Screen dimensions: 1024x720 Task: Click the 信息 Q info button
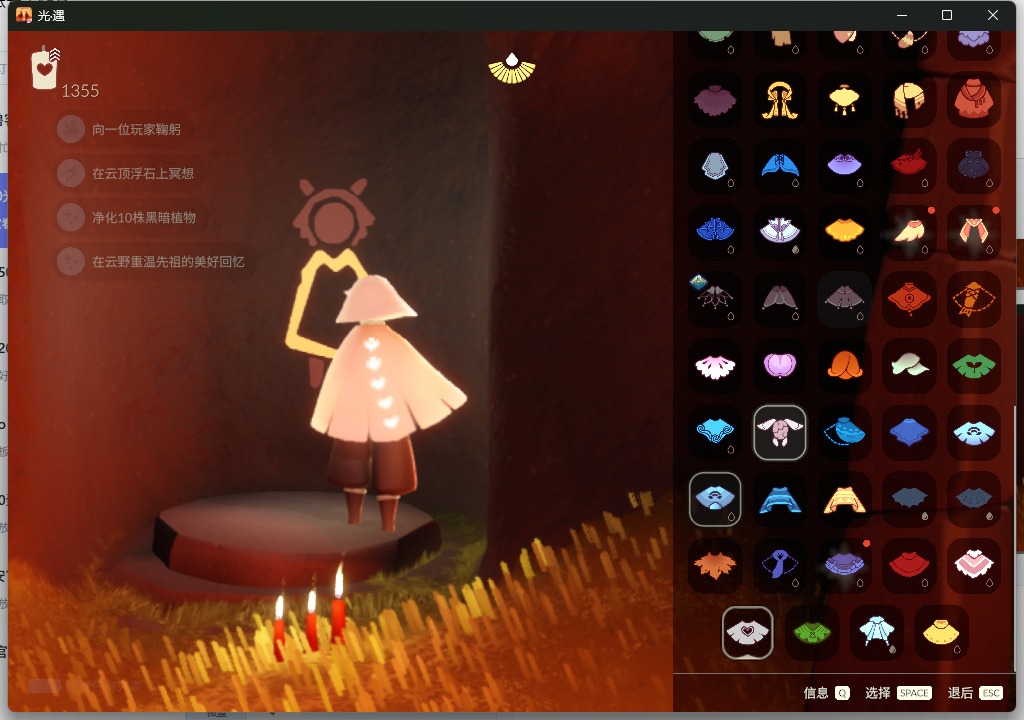826,693
